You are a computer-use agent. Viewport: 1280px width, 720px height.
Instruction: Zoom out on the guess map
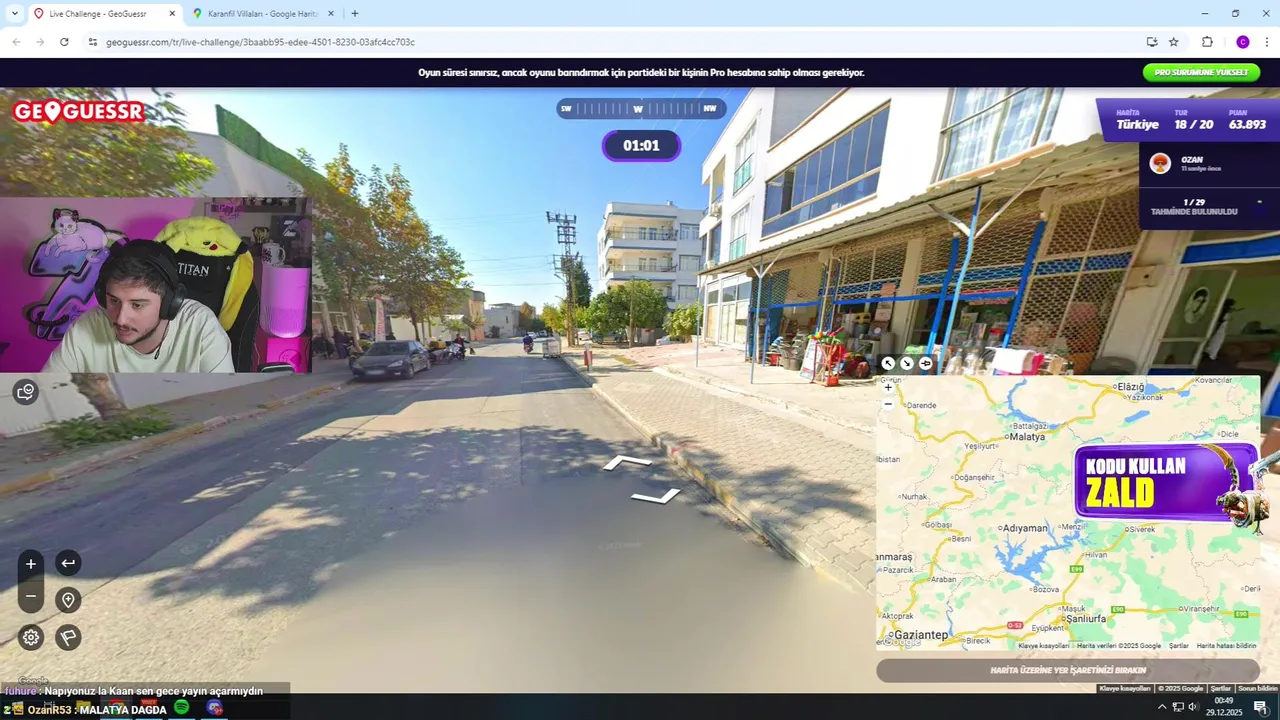888,404
